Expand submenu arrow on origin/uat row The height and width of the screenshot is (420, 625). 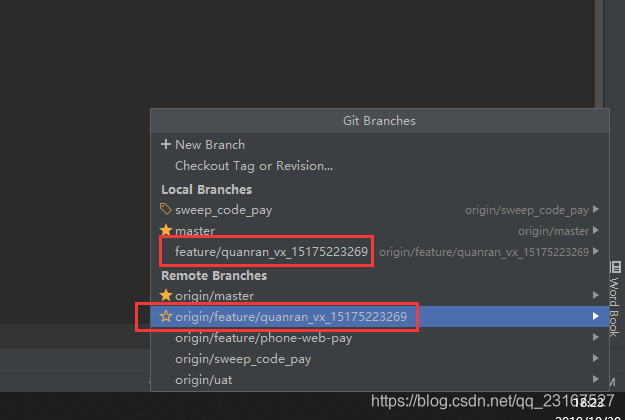(x=596, y=379)
